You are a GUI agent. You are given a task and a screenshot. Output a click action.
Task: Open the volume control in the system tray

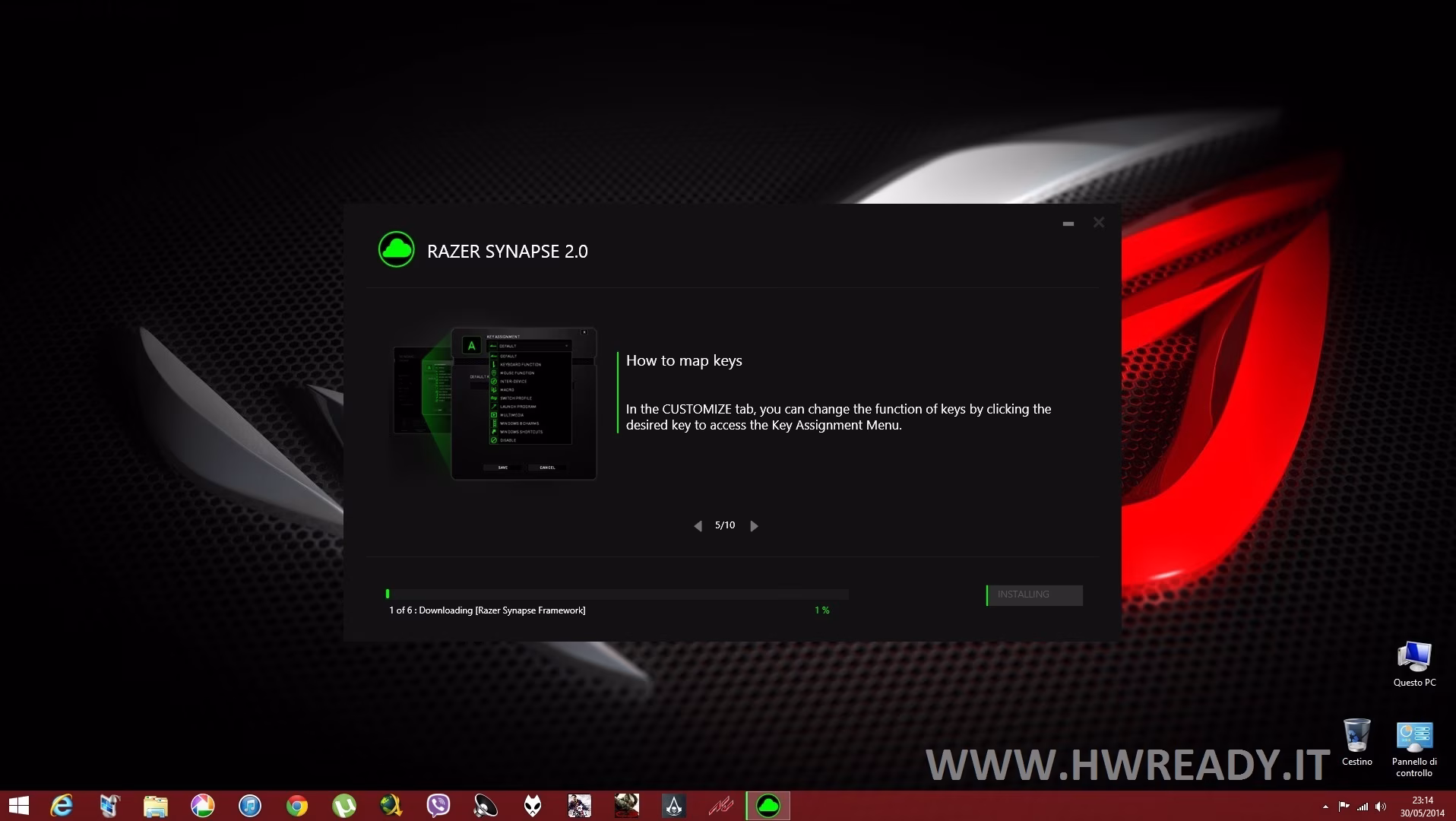[1381, 807]
